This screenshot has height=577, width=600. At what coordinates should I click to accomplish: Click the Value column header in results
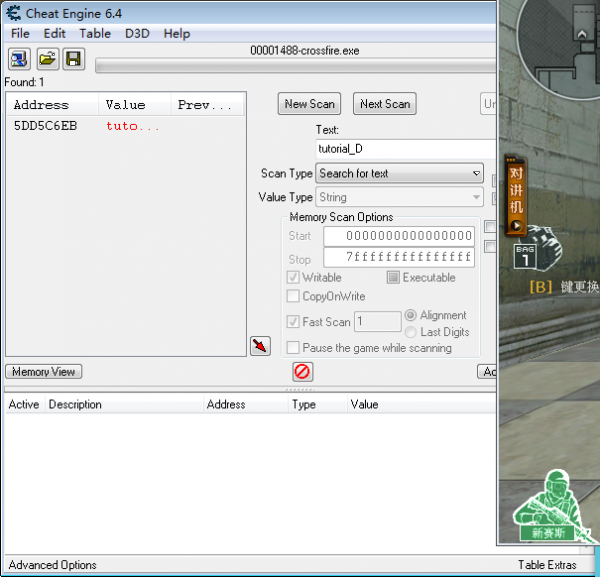135,104
